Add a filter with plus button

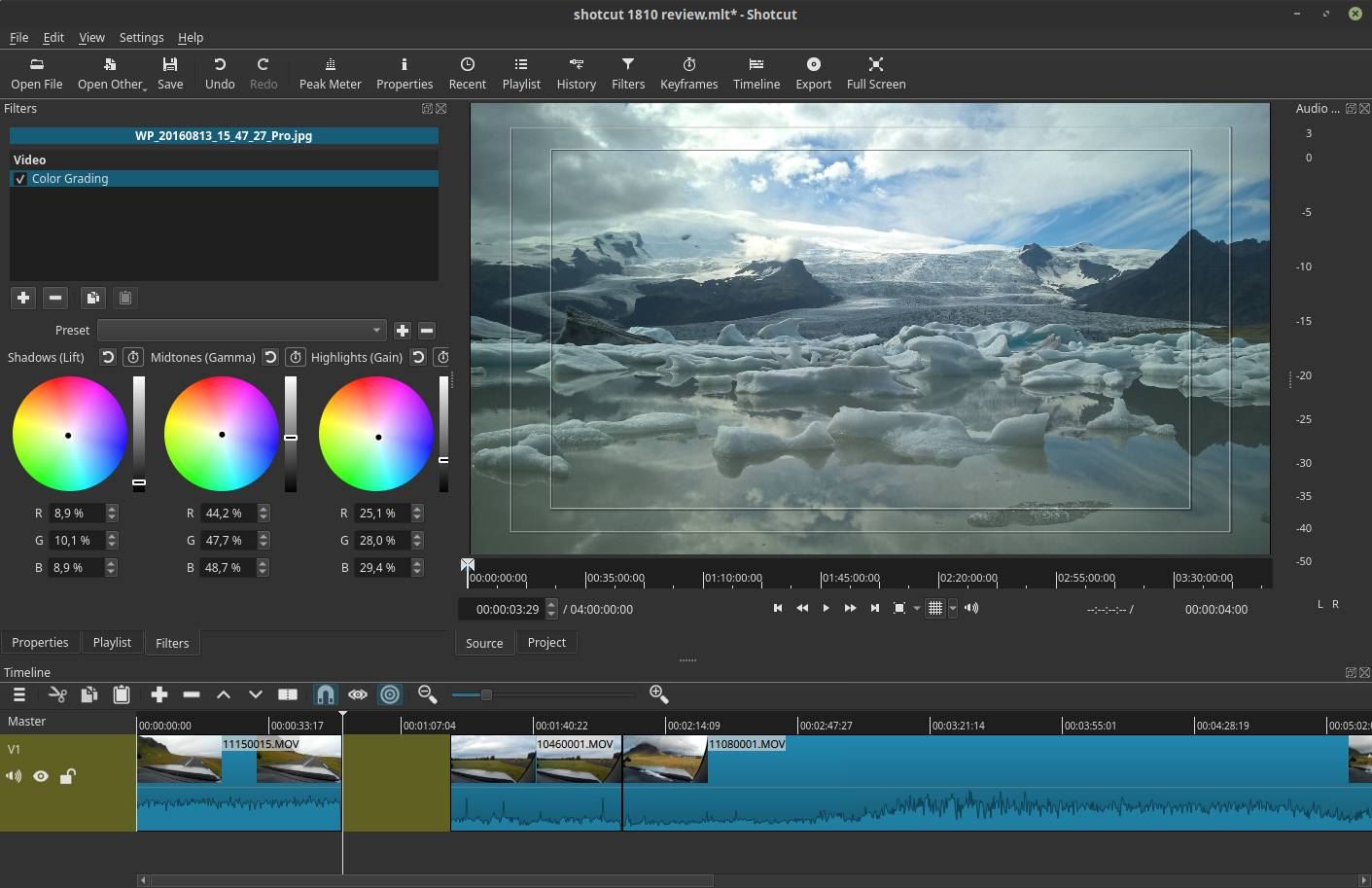click(x=23, y=298)
